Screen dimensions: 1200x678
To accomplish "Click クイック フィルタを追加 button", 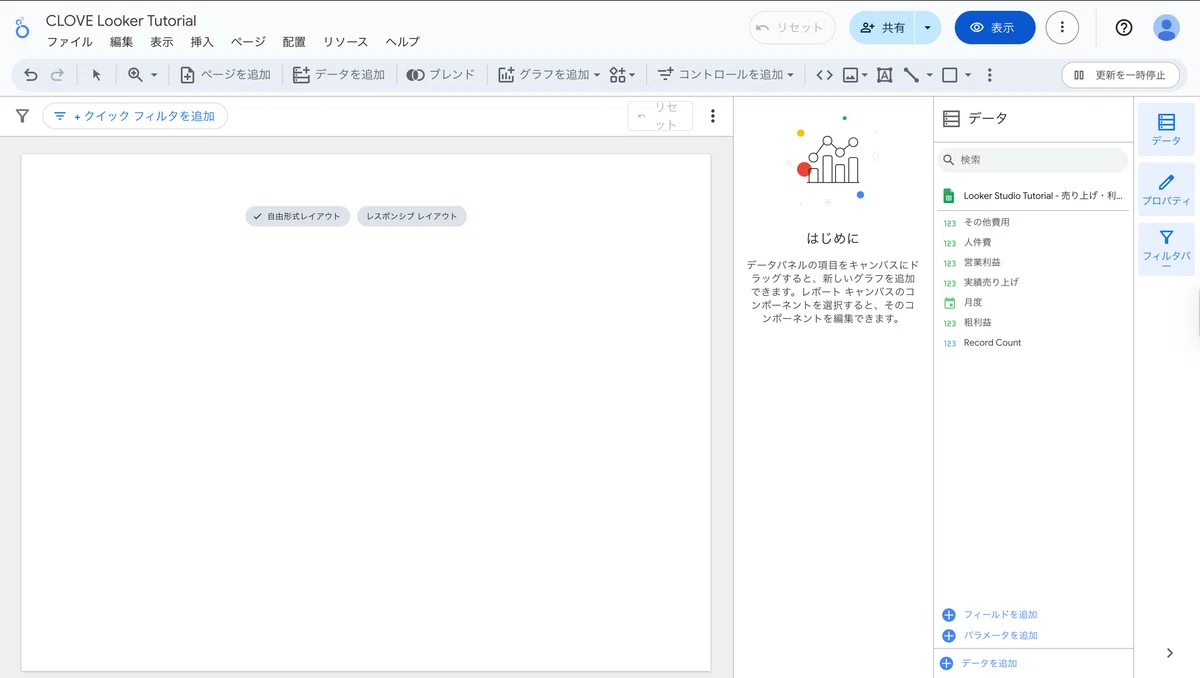I will point(135,116).
